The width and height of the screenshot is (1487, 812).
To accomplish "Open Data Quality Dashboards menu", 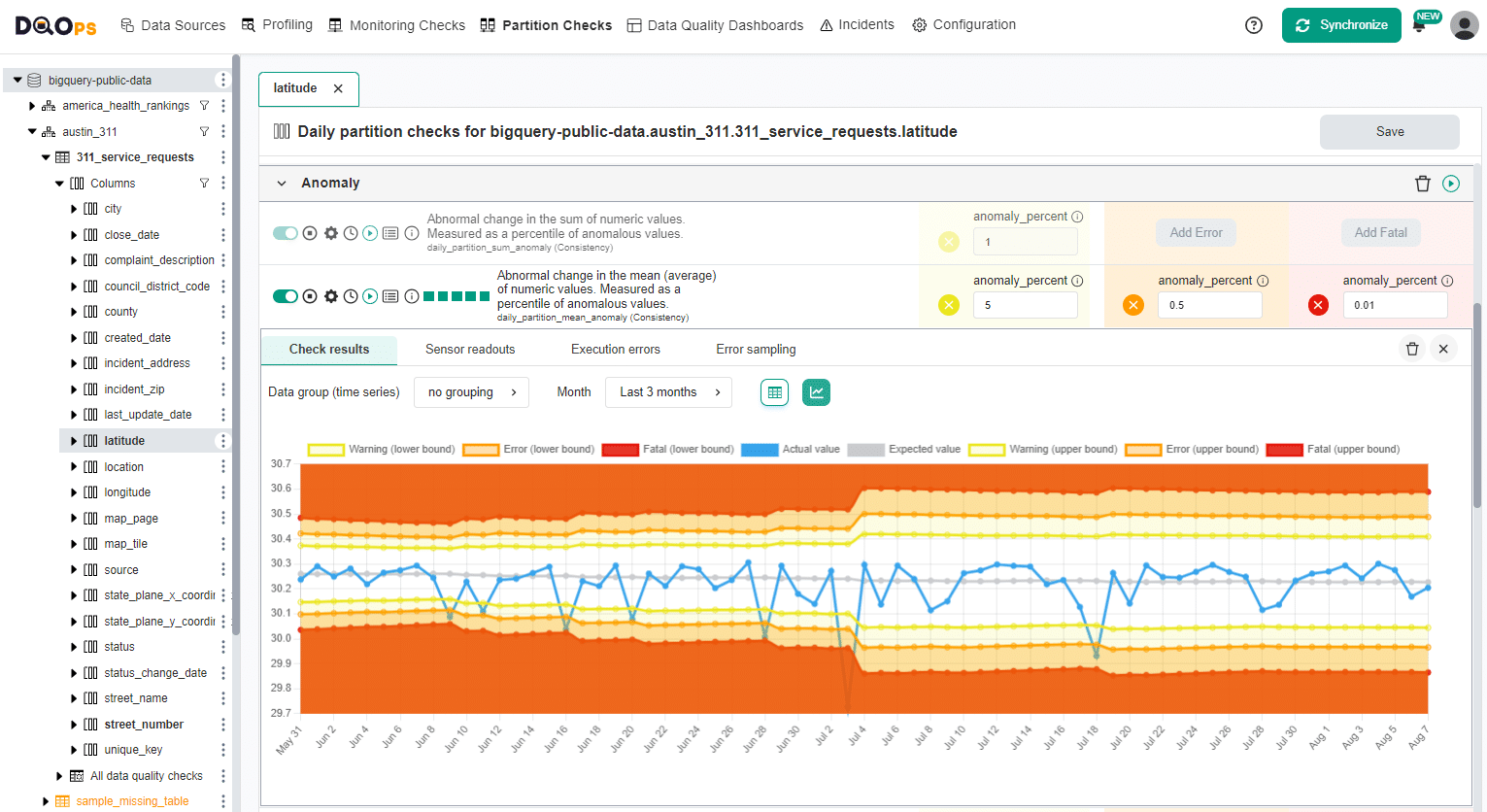I will (x=715, y=25).
